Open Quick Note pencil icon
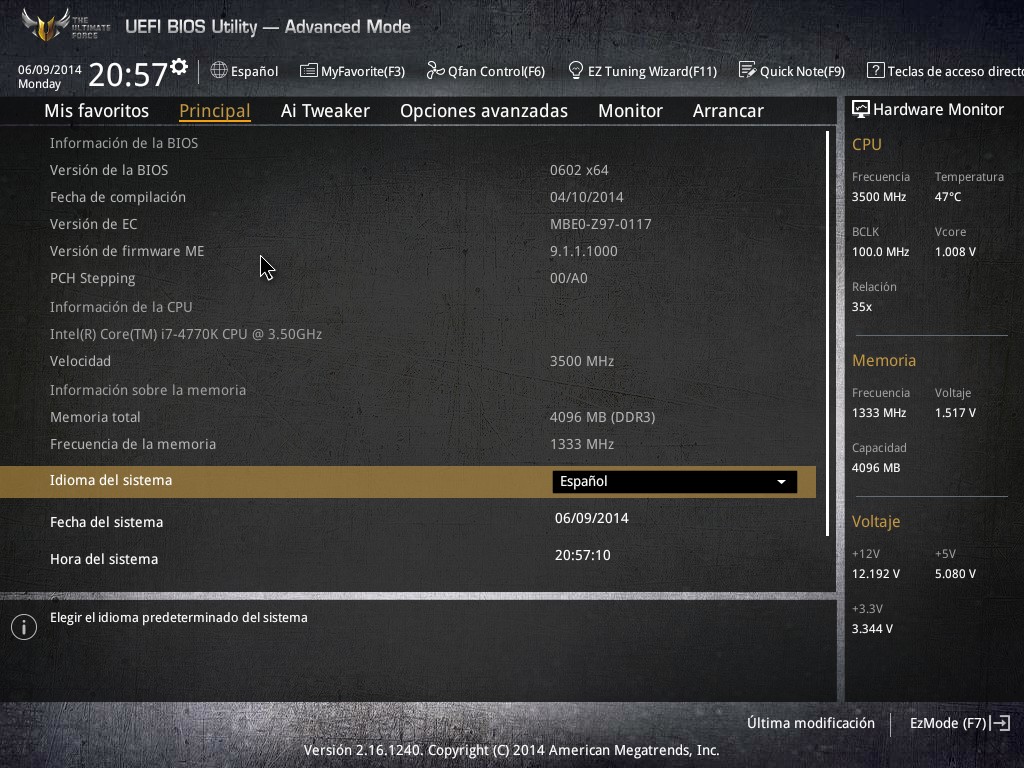Image resolution: width=1024 pixels, height=768 pixels. point(747,70)
